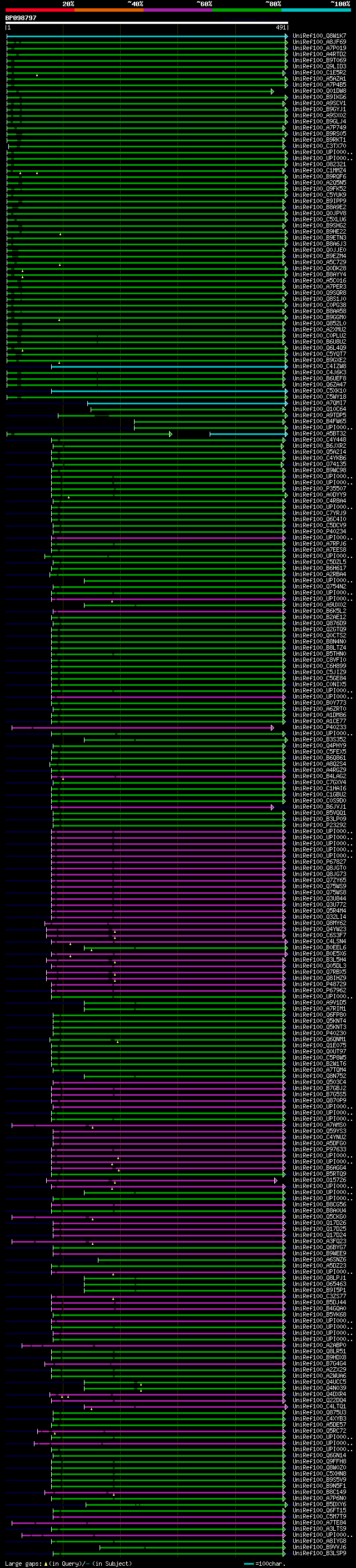Click label UniRef100_C4Y448

pyautogui.click(x=319, y=439)
